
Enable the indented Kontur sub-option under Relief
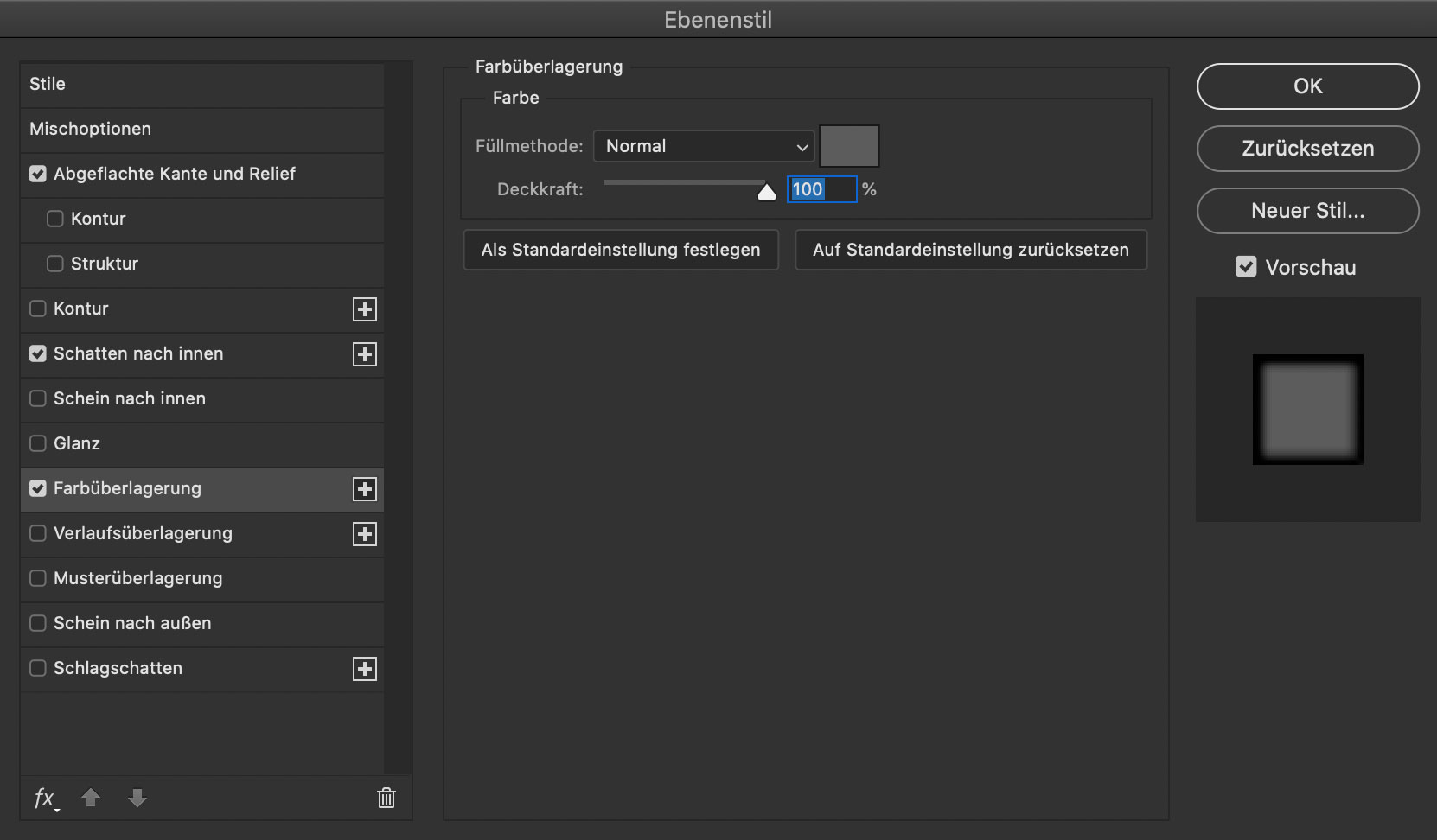click(x=55, y=219)
